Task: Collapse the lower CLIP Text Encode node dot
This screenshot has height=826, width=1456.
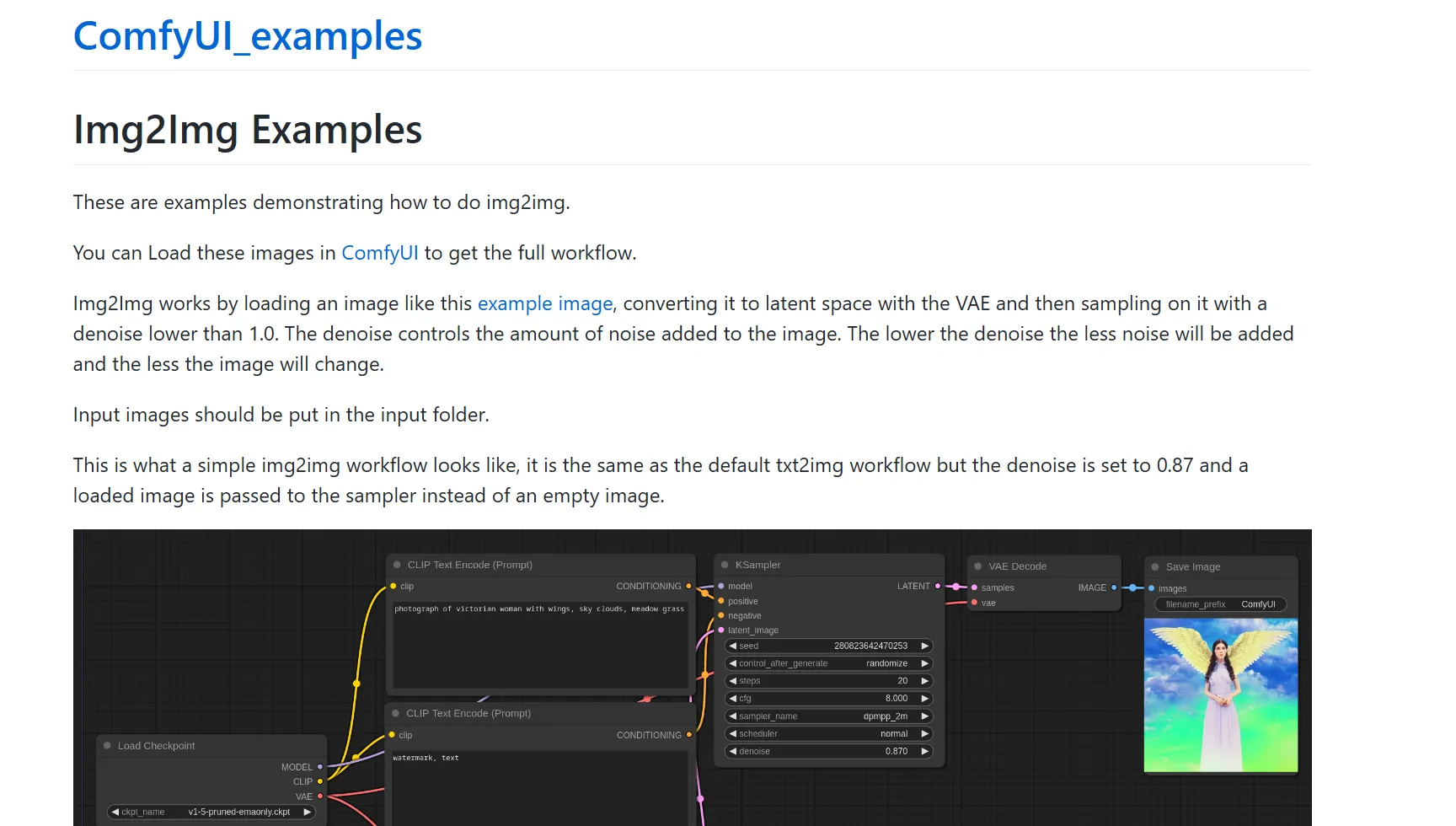Action: [395, 713]
